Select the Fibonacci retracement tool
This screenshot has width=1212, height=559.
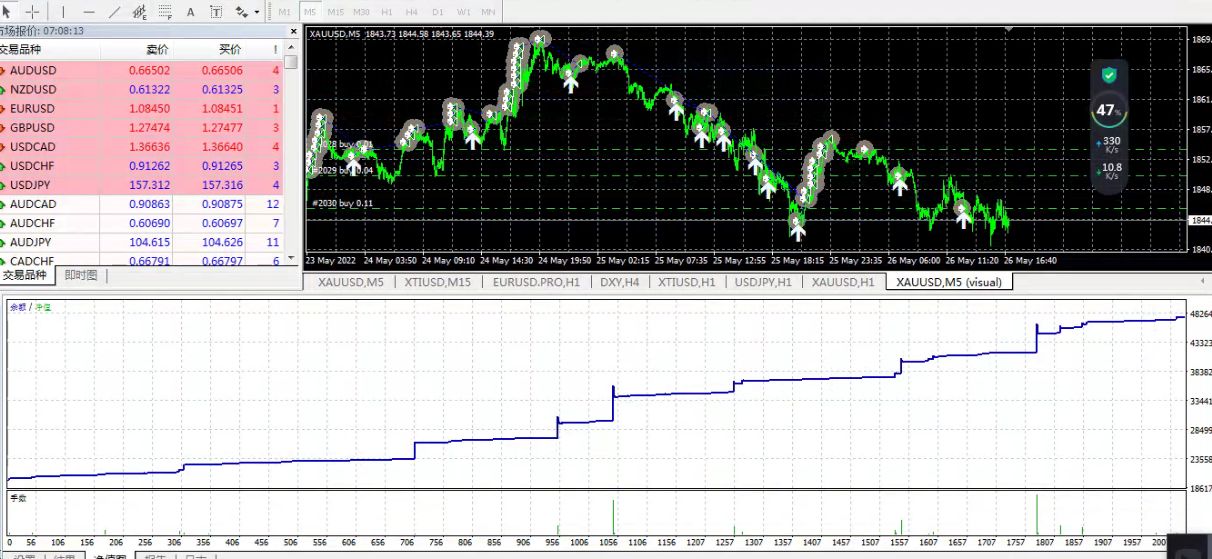[x=165, y=11]
